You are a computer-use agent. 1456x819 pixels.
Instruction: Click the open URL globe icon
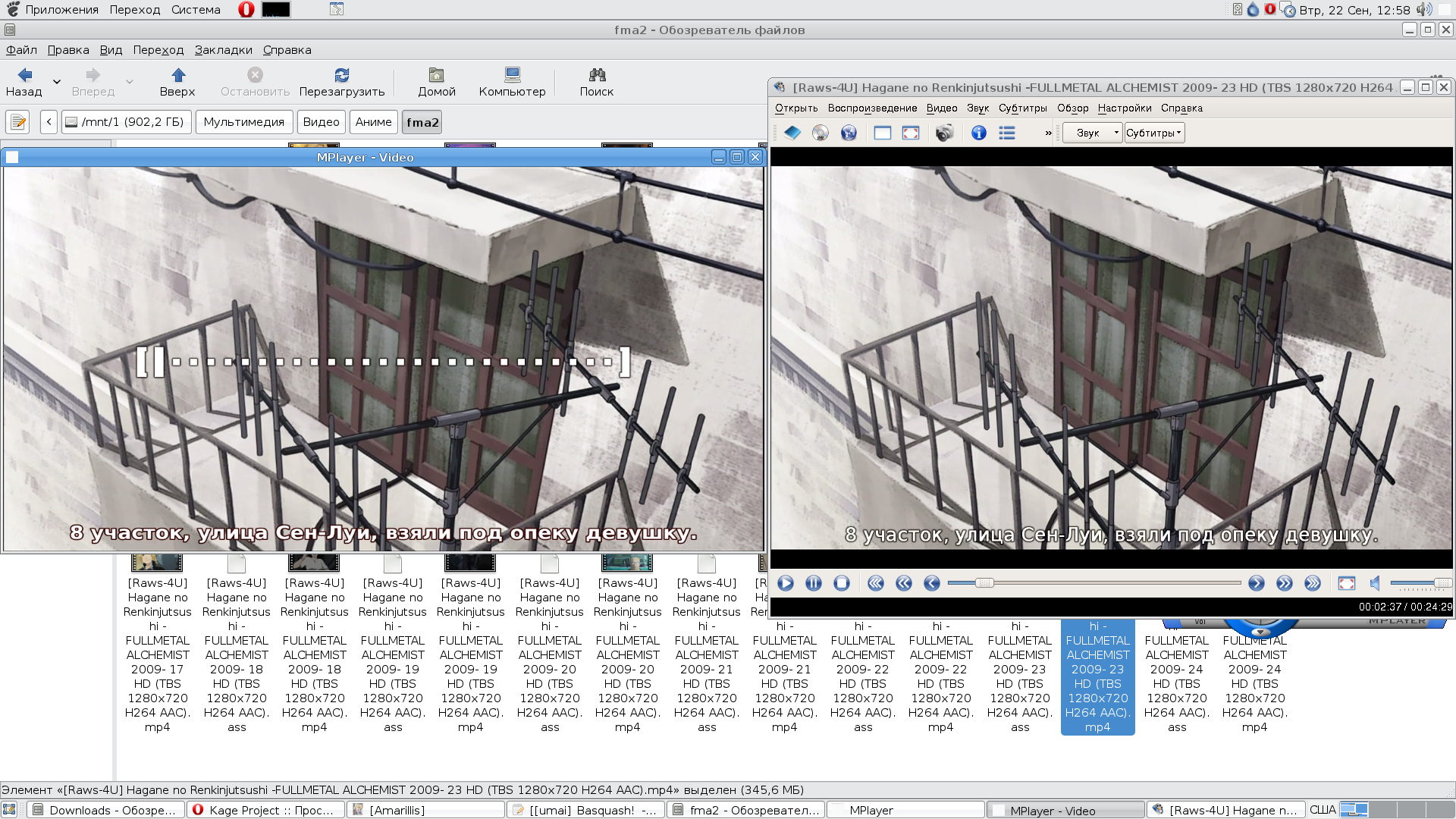pos(849,133)
